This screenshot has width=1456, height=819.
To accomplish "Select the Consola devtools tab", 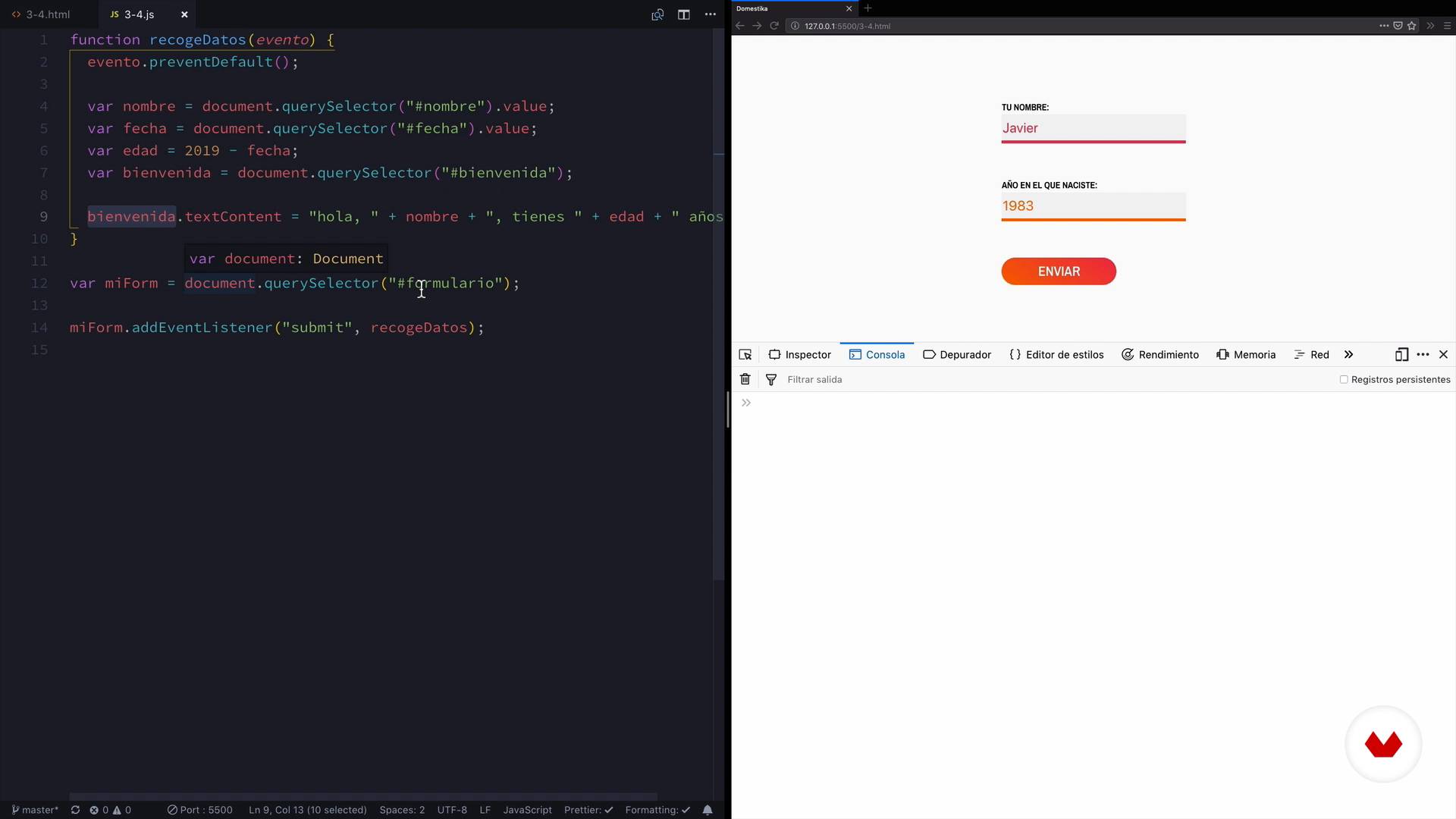I will [877, 355].
